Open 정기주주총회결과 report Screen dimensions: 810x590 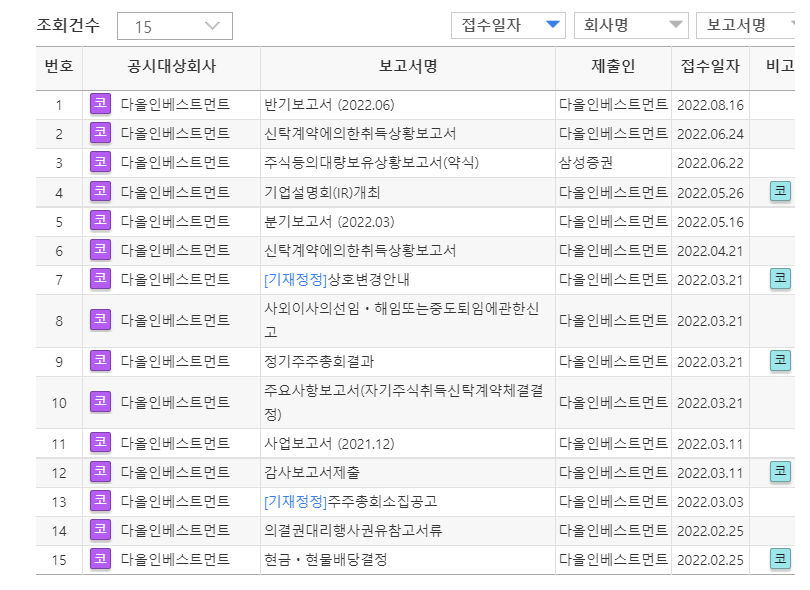pos(319,362)
